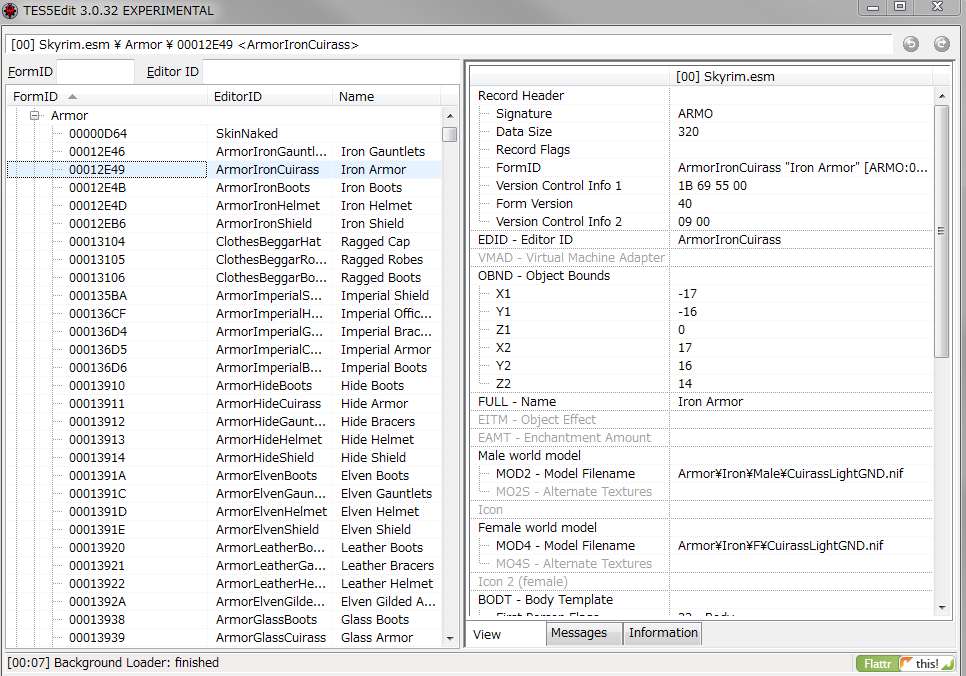Select the 0001391A Elven Boots record
This screenshot has height=676, width=966.
point(224,476)
